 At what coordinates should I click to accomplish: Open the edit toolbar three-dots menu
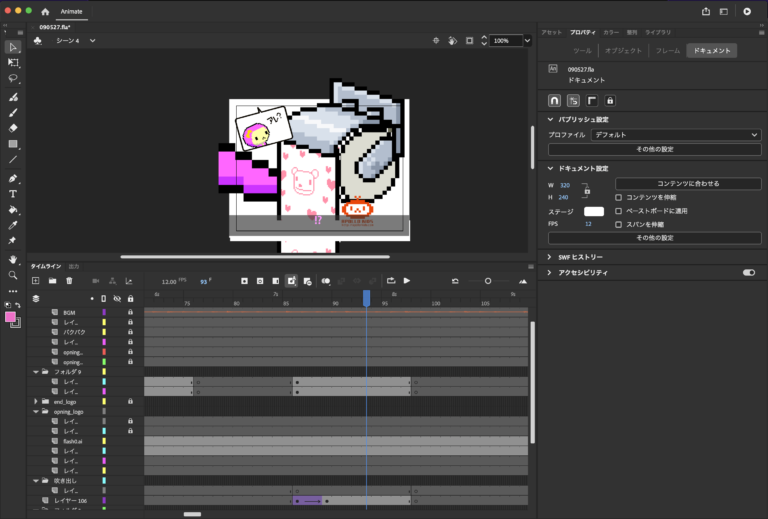coord(13,291)
